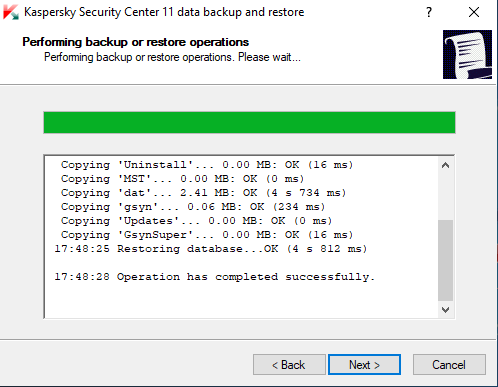This screenshot has height=387, width=498.
Task: Click the 'Restoring database...OK' log line
Action: click(x=211, y=249)
